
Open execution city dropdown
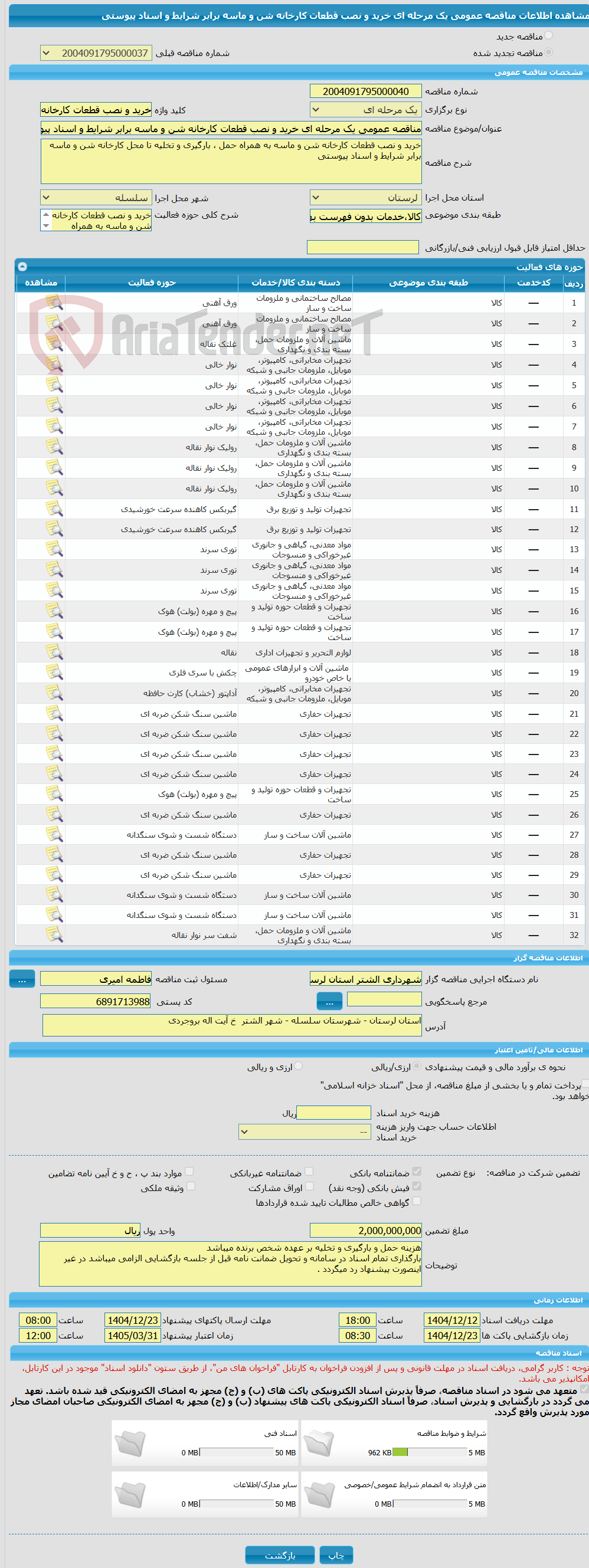point(96,197)
